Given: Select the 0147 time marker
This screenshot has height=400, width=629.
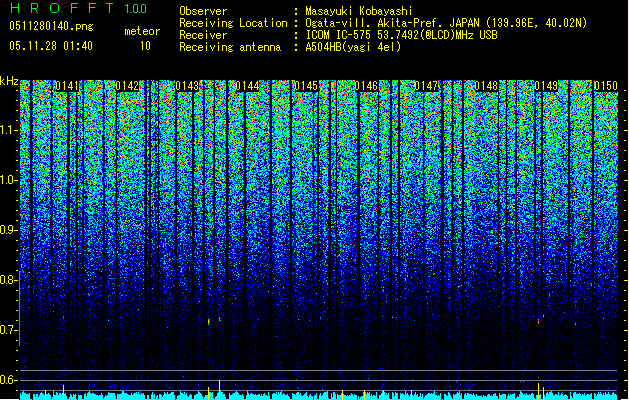Looking at the screenshot, I should (426, 86).
